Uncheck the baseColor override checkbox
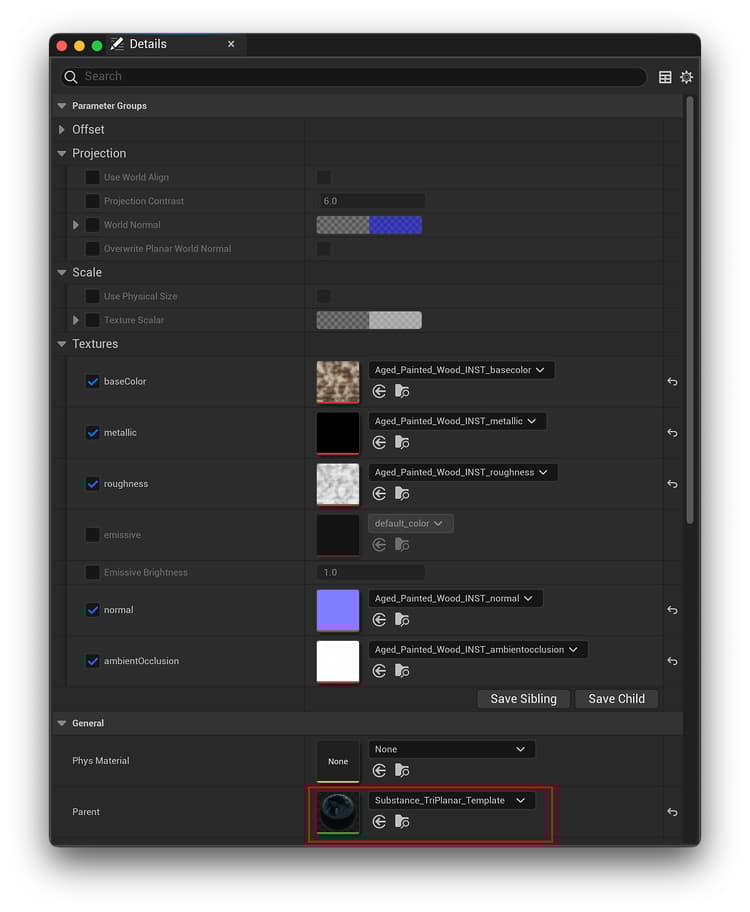The image size is (750, 912). coord(93,382)
